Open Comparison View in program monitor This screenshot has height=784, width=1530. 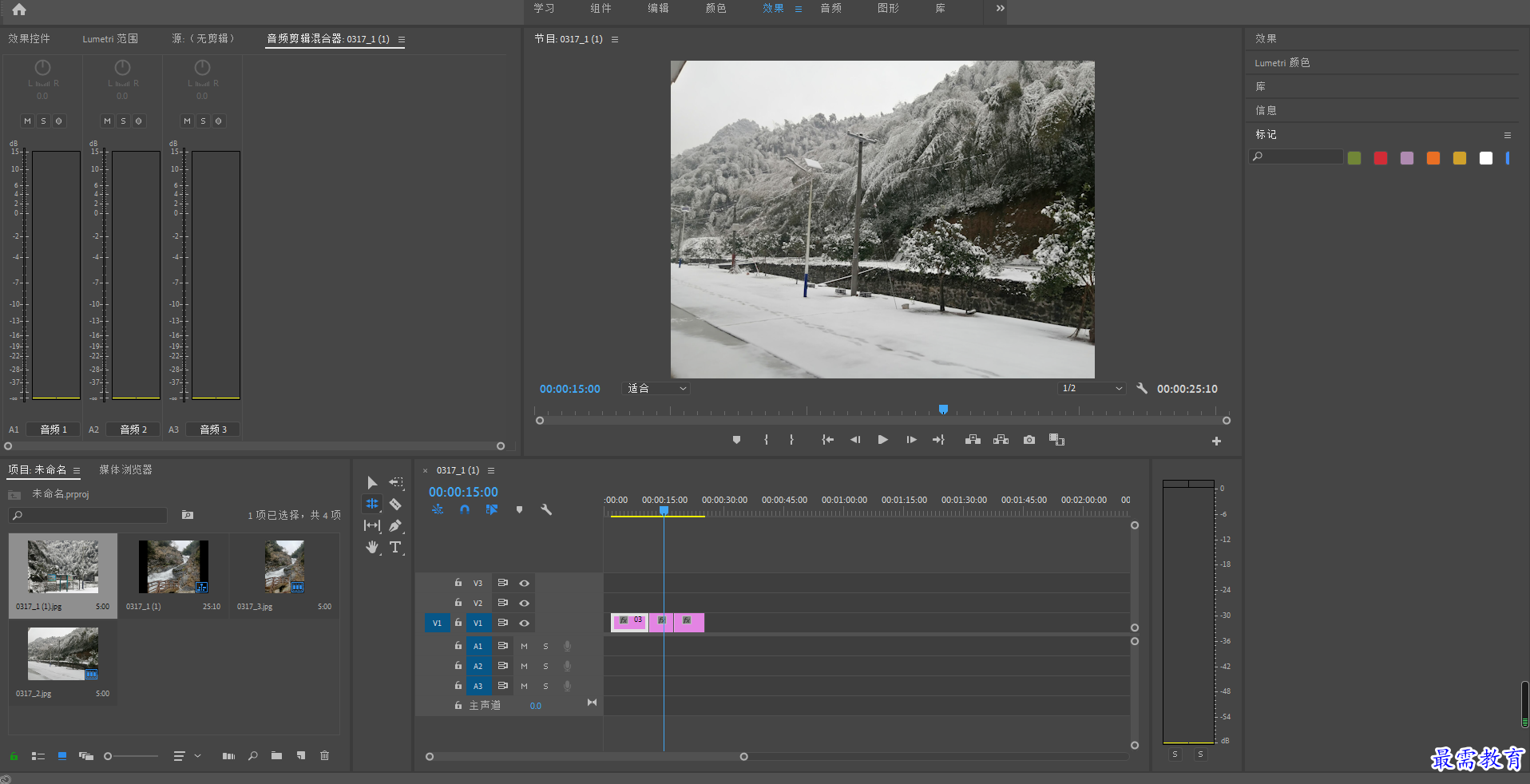click(x=1056, y=440)
